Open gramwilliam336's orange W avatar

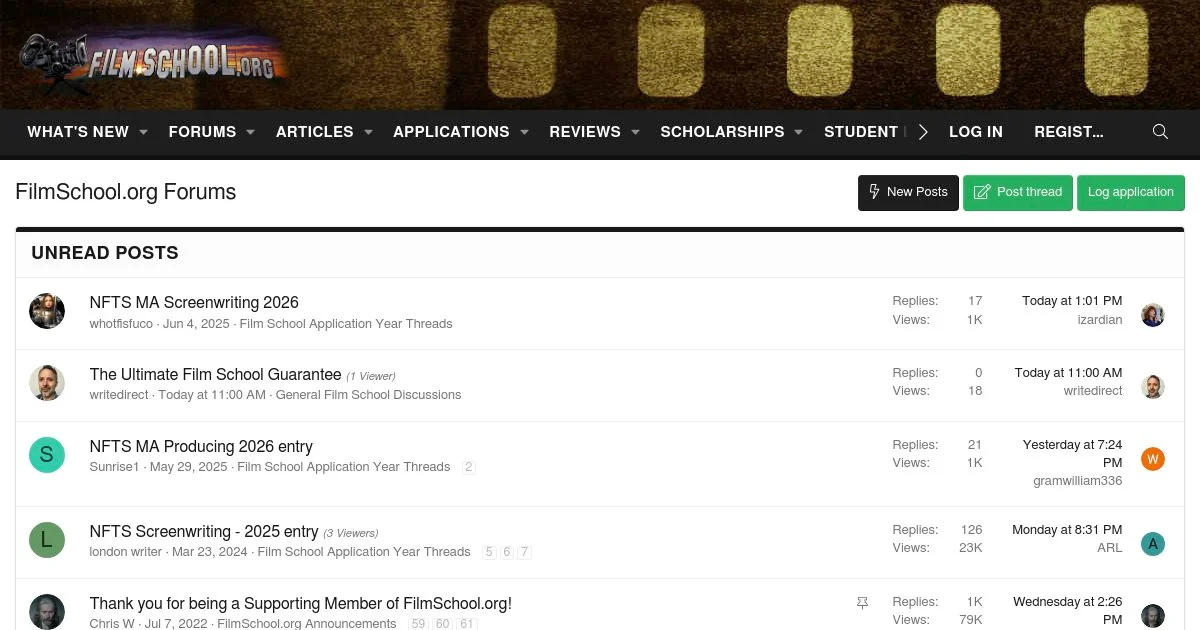(1153, 459)
